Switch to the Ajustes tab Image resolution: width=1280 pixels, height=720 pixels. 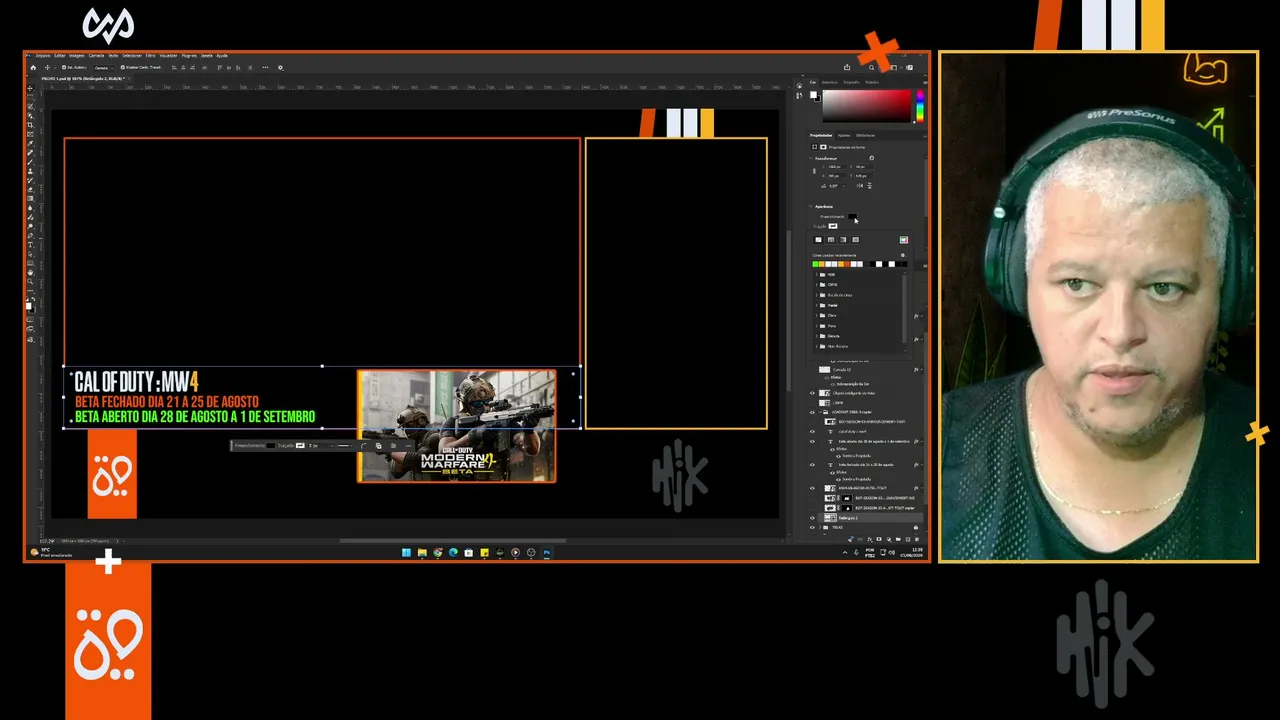(844, 135)
